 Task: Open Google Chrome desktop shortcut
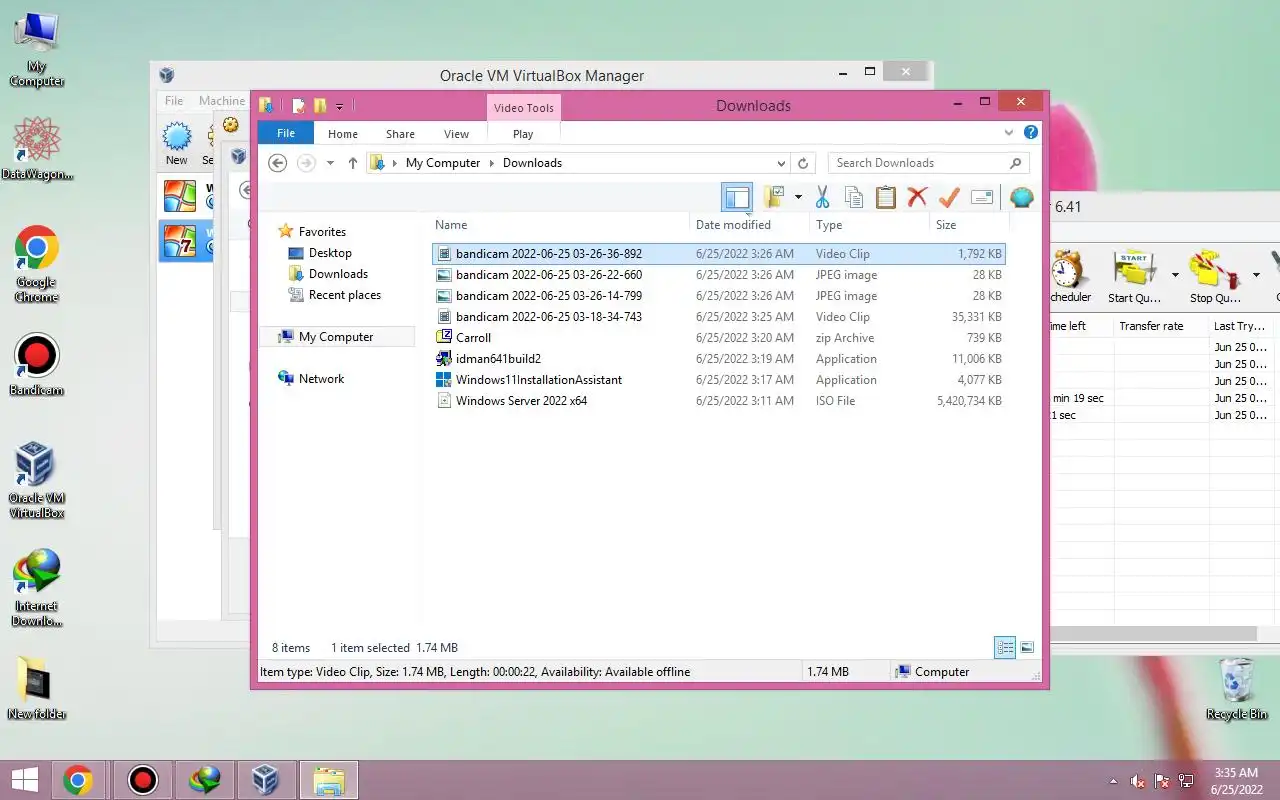coord(36,264)
